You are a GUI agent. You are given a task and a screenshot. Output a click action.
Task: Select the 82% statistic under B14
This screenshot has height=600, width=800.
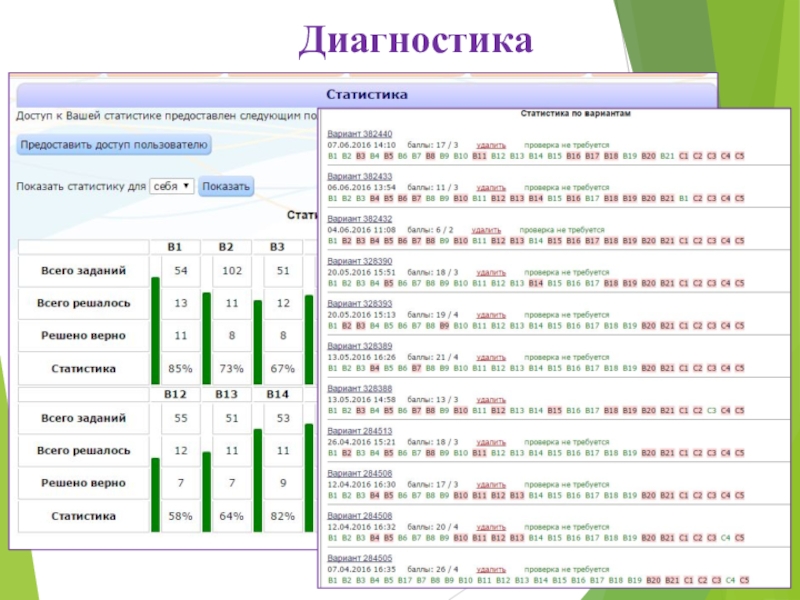(283, 516)
